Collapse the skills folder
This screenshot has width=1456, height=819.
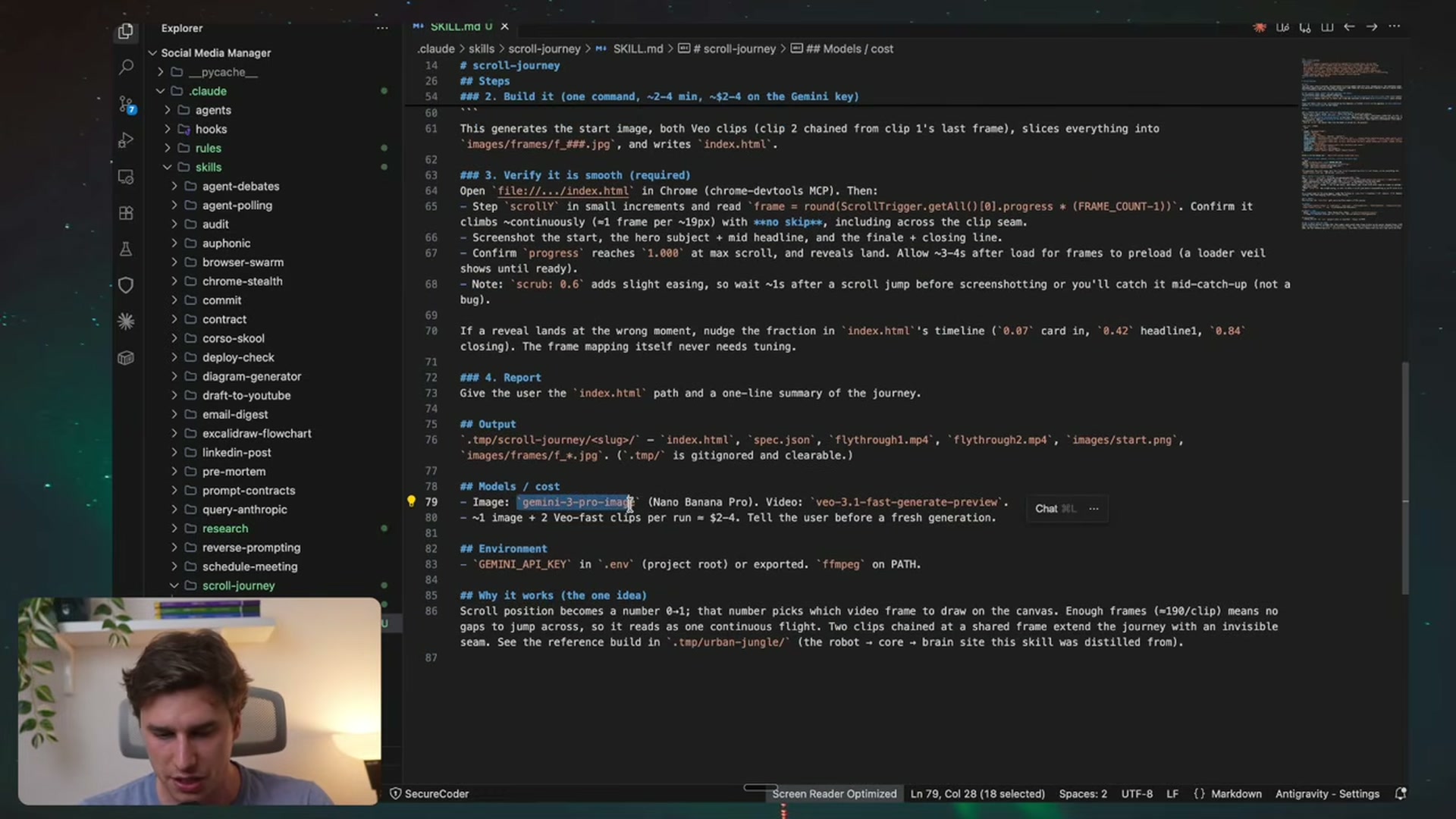[x=168, y=167]
